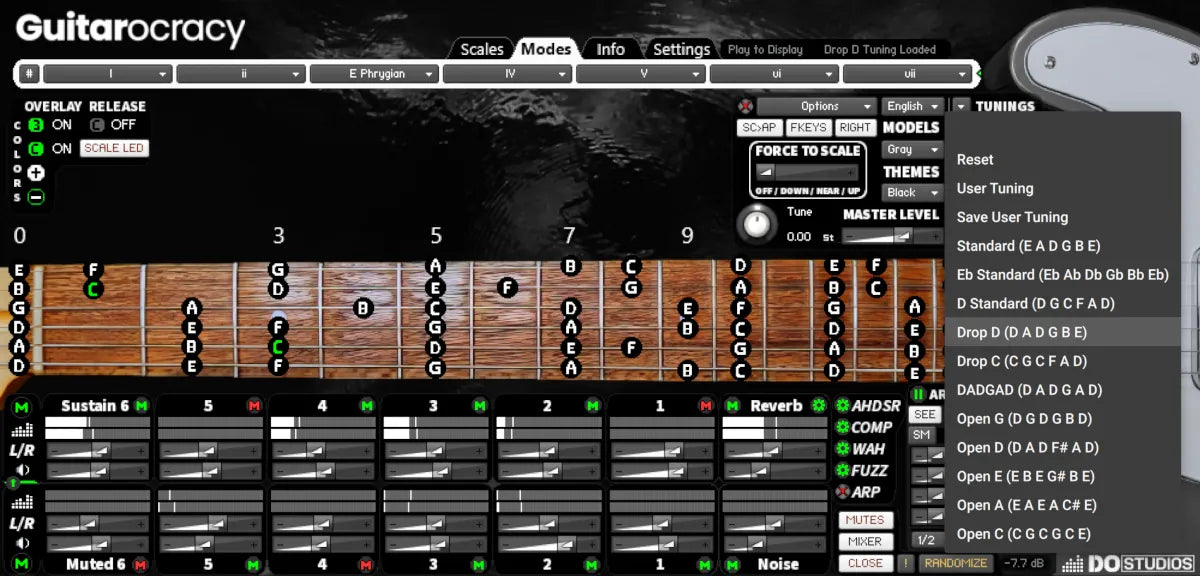Toggle red mute on Sustain string 5
This screenshot has width=1200, height=576.
254,405
